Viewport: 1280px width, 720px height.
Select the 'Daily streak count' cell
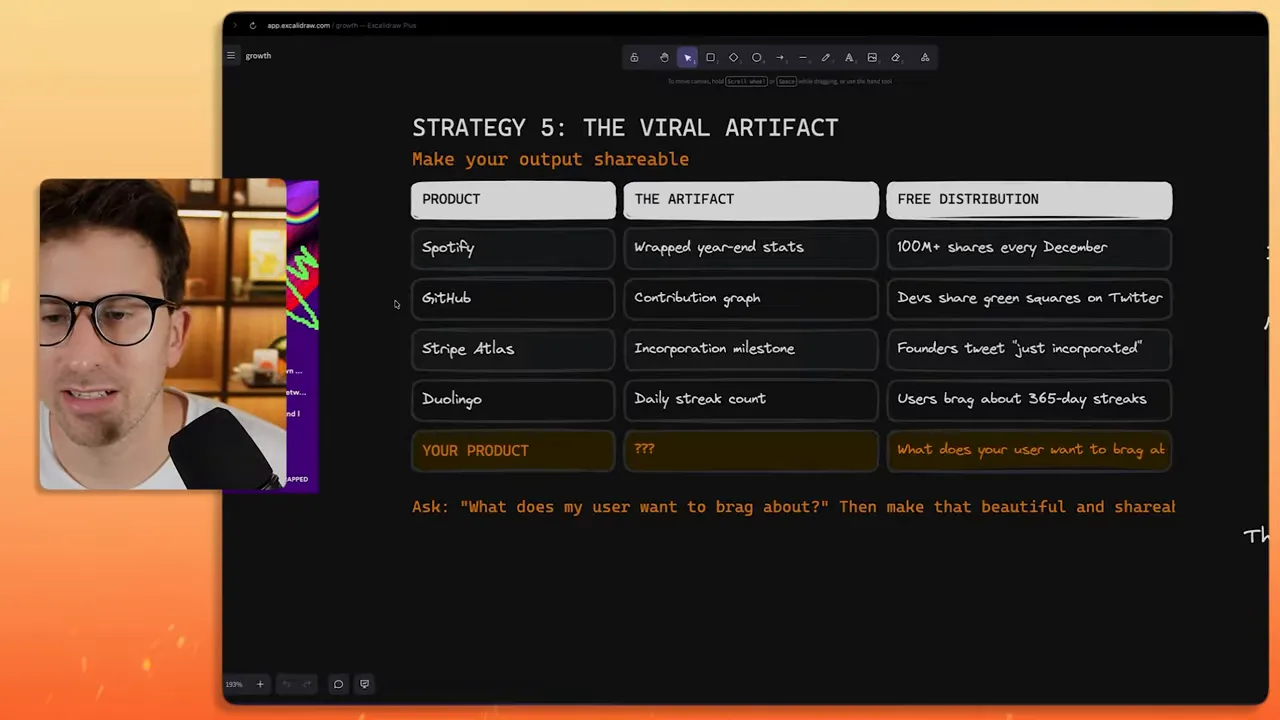coord(751,400)
